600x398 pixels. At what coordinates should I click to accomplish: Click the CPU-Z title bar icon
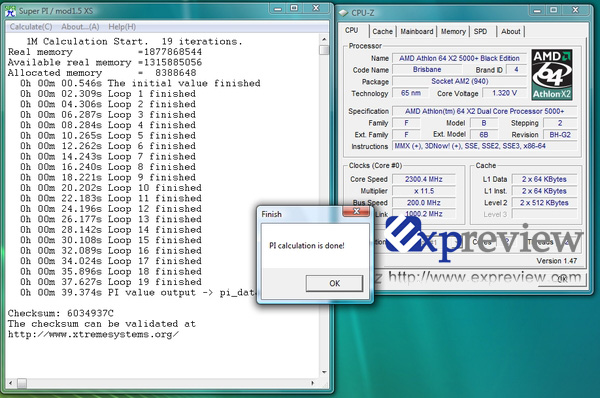coord(343,13)
